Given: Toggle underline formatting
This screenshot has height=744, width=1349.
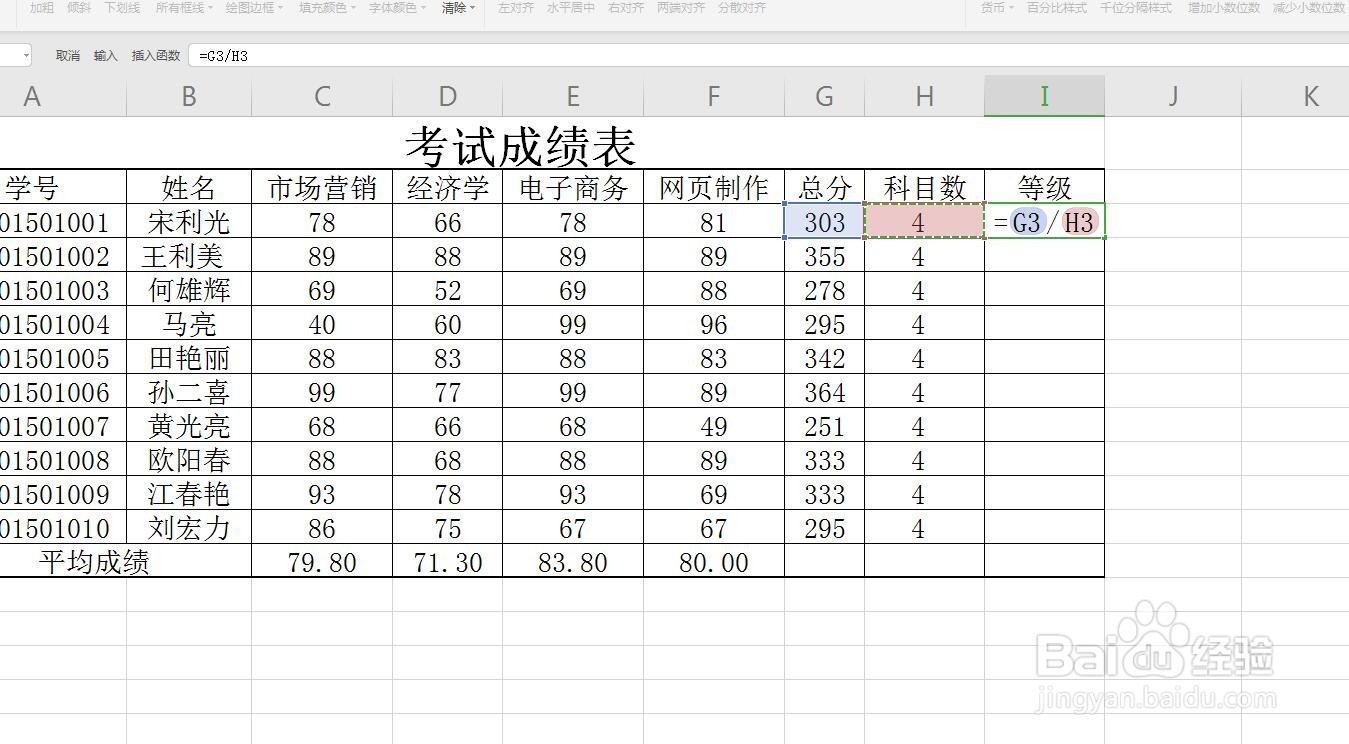Looking at the screenshot, I should coord(120,9).
